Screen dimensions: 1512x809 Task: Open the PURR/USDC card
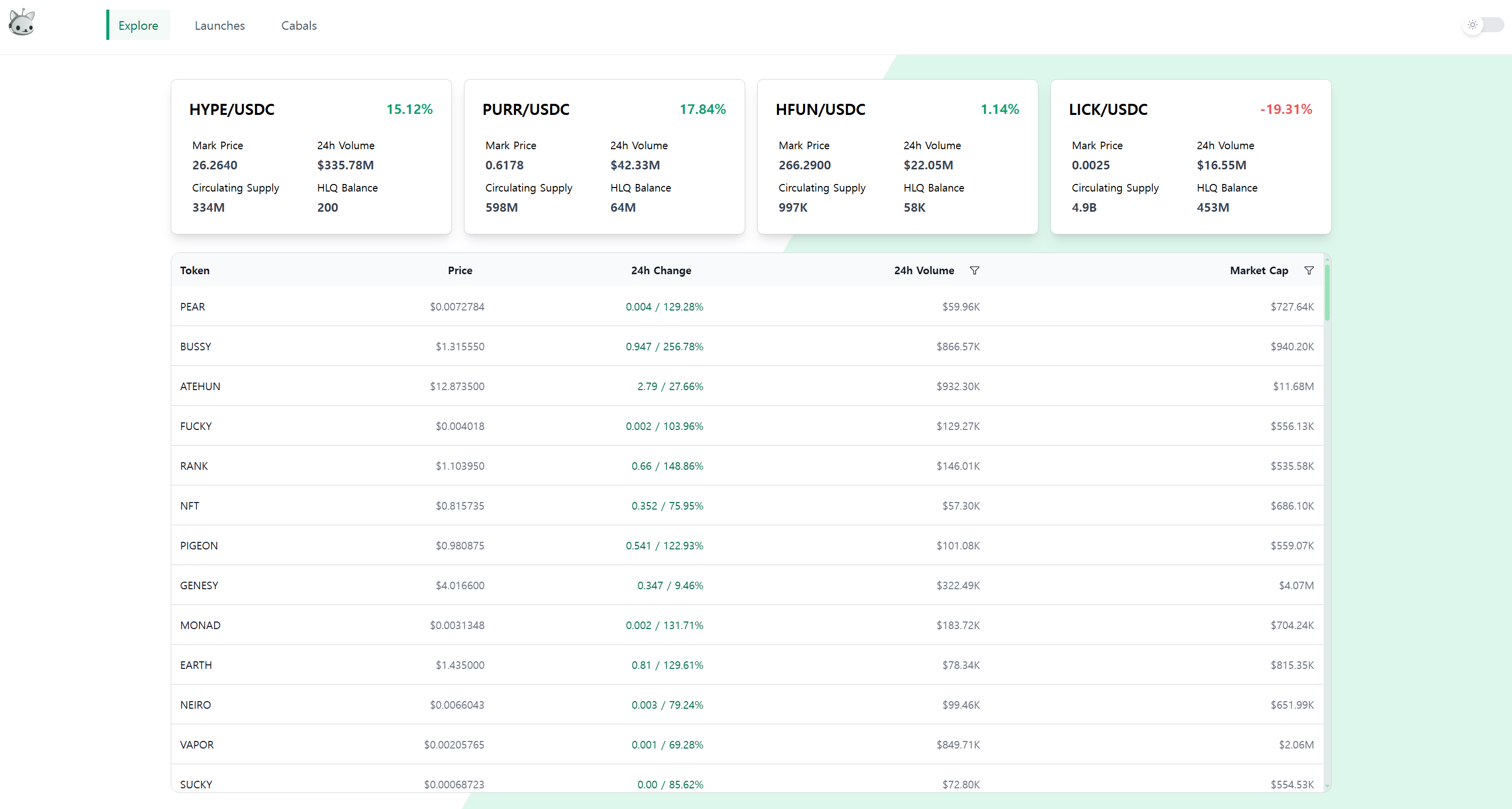click(x=604, y=157)
